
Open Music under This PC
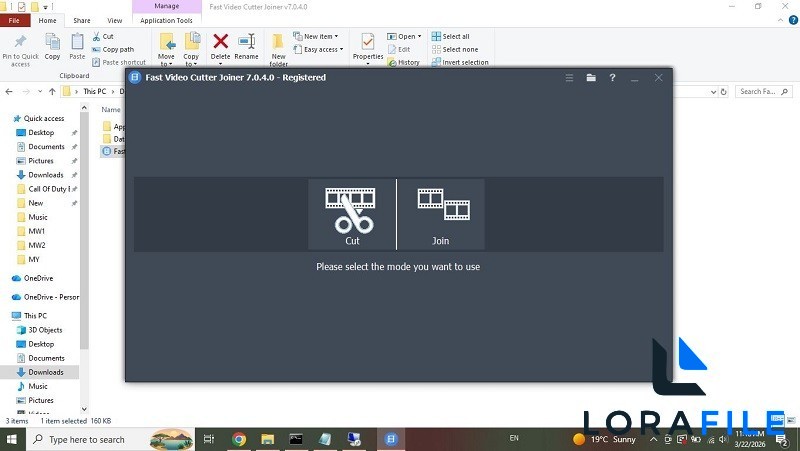click(33, 386)
